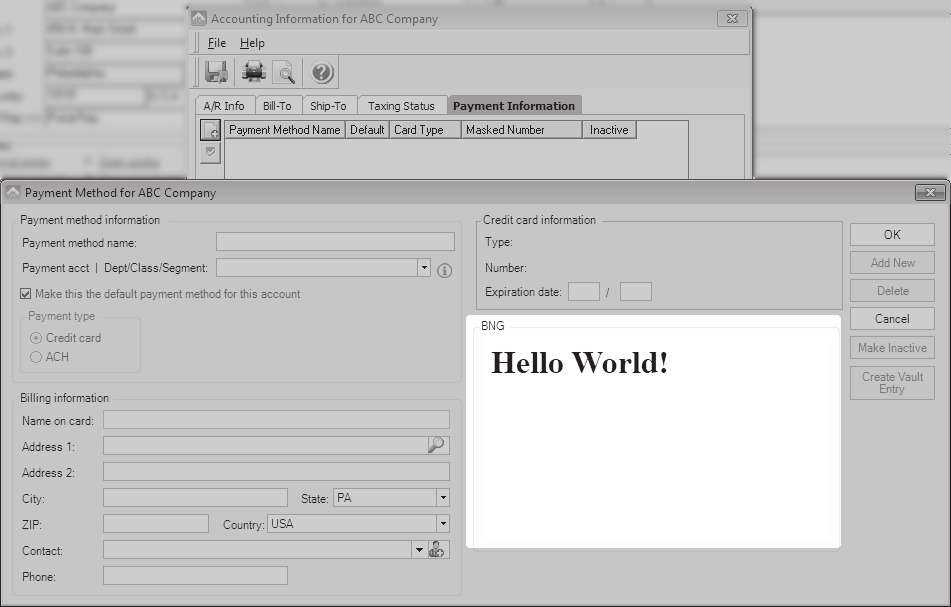
Task: Click the Save icon in the toolbar
Action: (x=216, y=72)
